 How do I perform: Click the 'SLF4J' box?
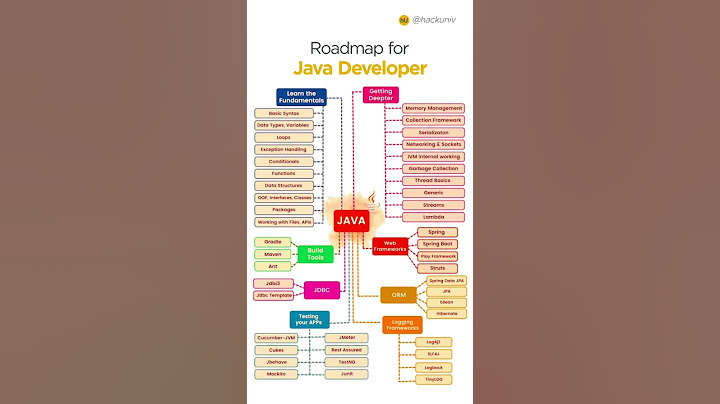click(x=433, y=354)
